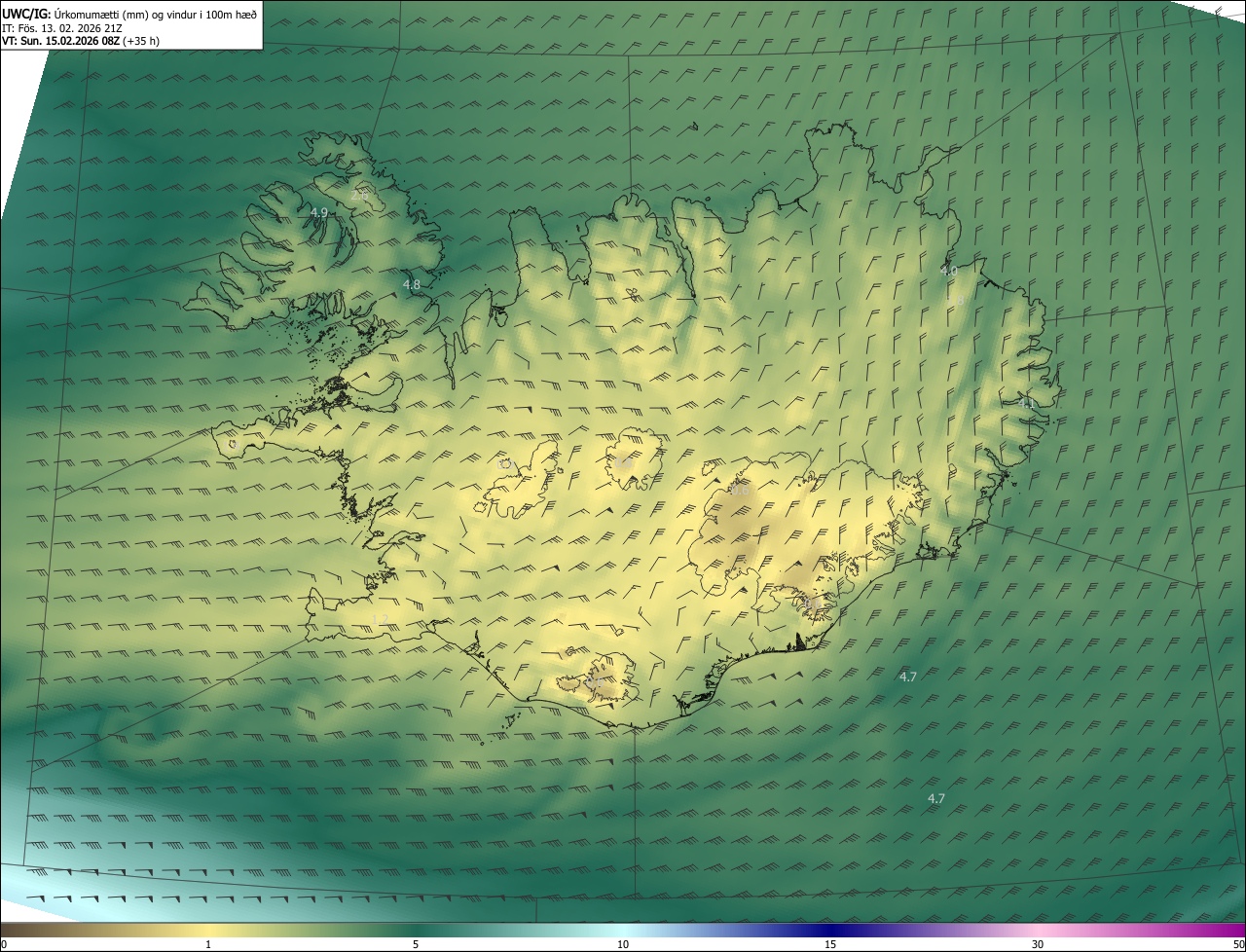Click the 4.7 value far south over the ocean
The height and width of the screenshot is (952, 1246).
(x=935, y=798)
